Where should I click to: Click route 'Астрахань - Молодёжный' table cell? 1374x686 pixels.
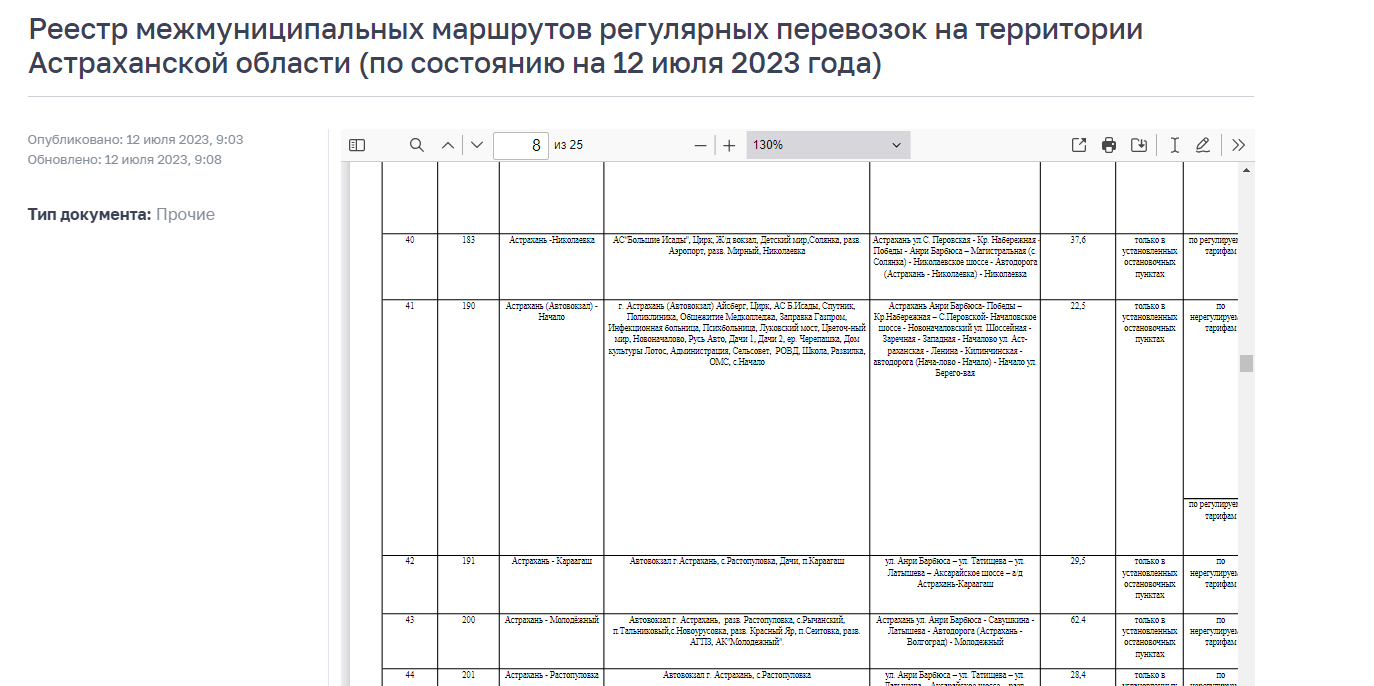coord(551,620)
